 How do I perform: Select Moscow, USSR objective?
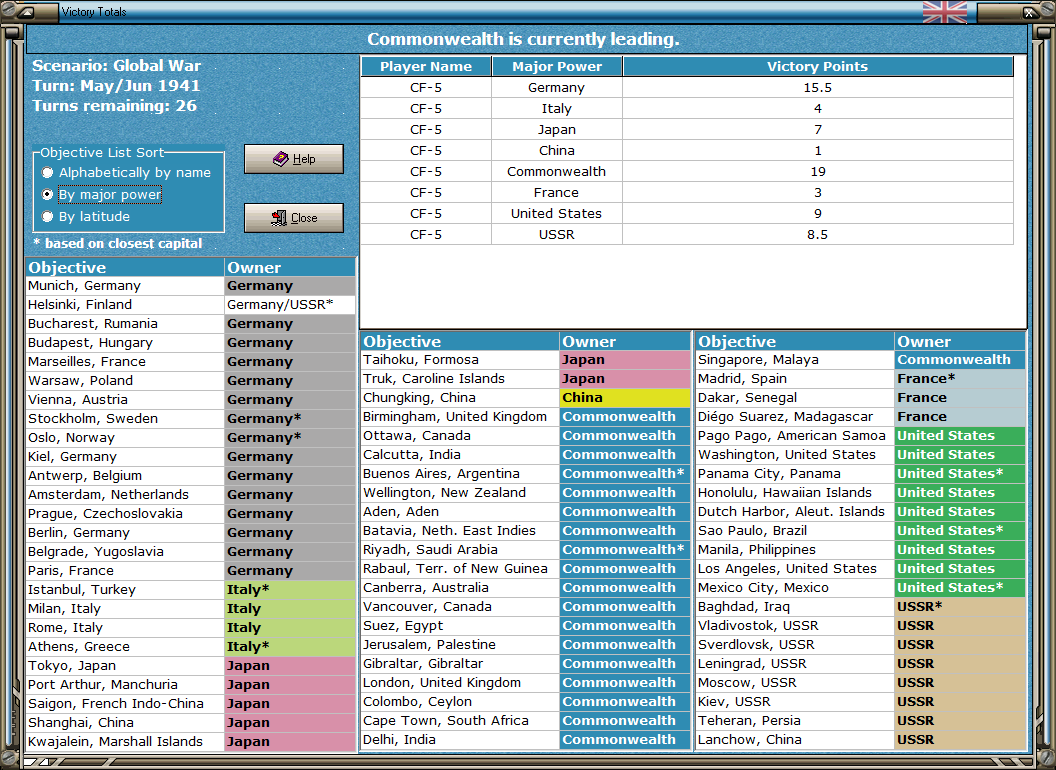(x=795, y=682)
